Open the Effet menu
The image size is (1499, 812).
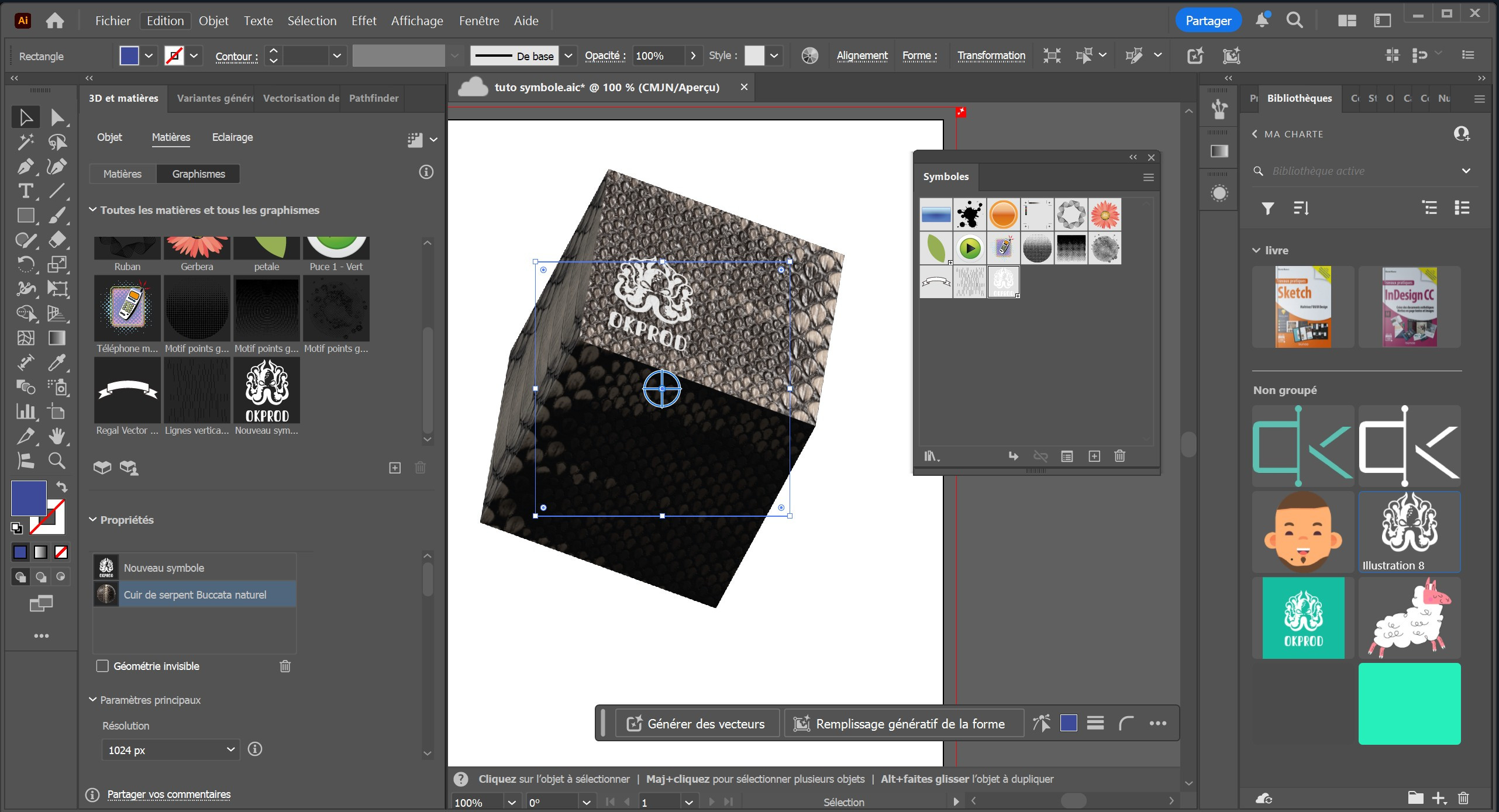coord(363,21)
